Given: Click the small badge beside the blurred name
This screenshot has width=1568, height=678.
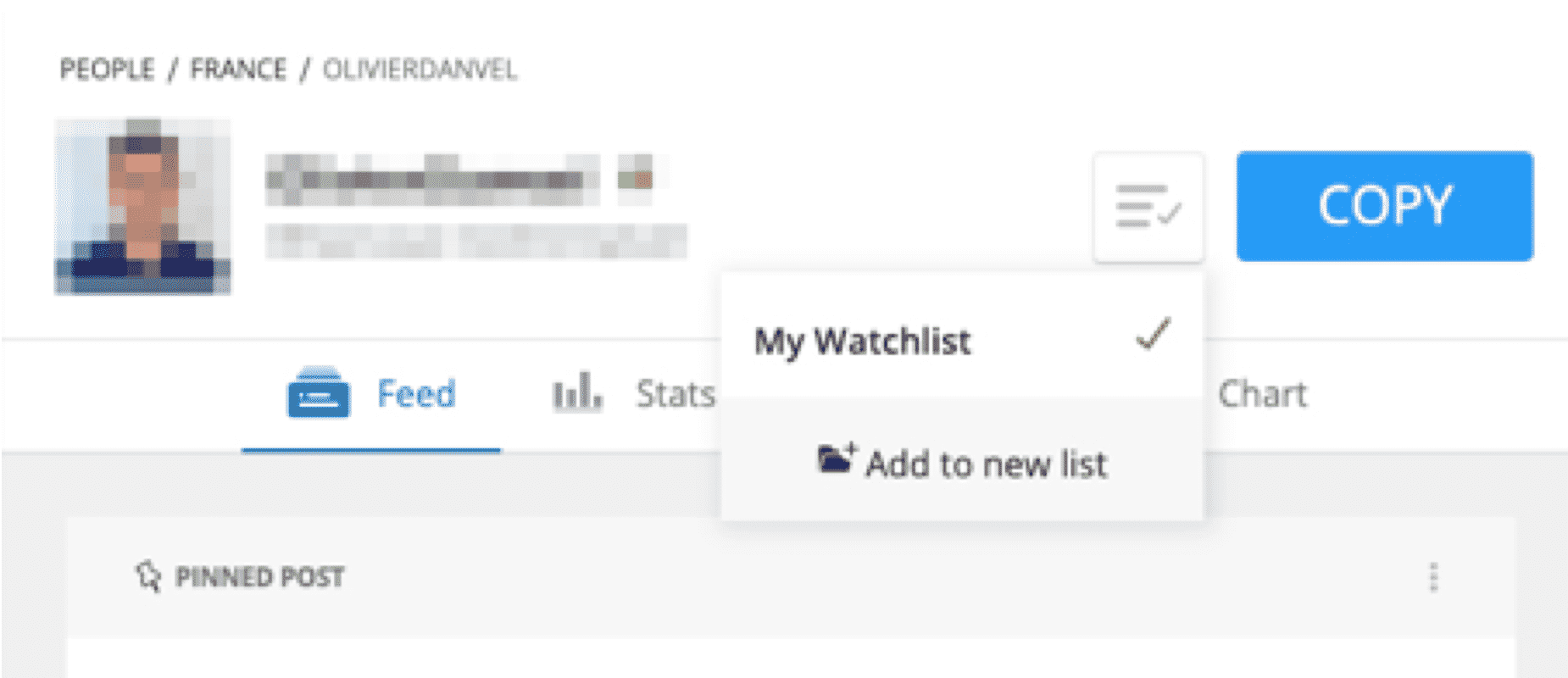Looking at the screenshot, I should click(x=635, y=179).
